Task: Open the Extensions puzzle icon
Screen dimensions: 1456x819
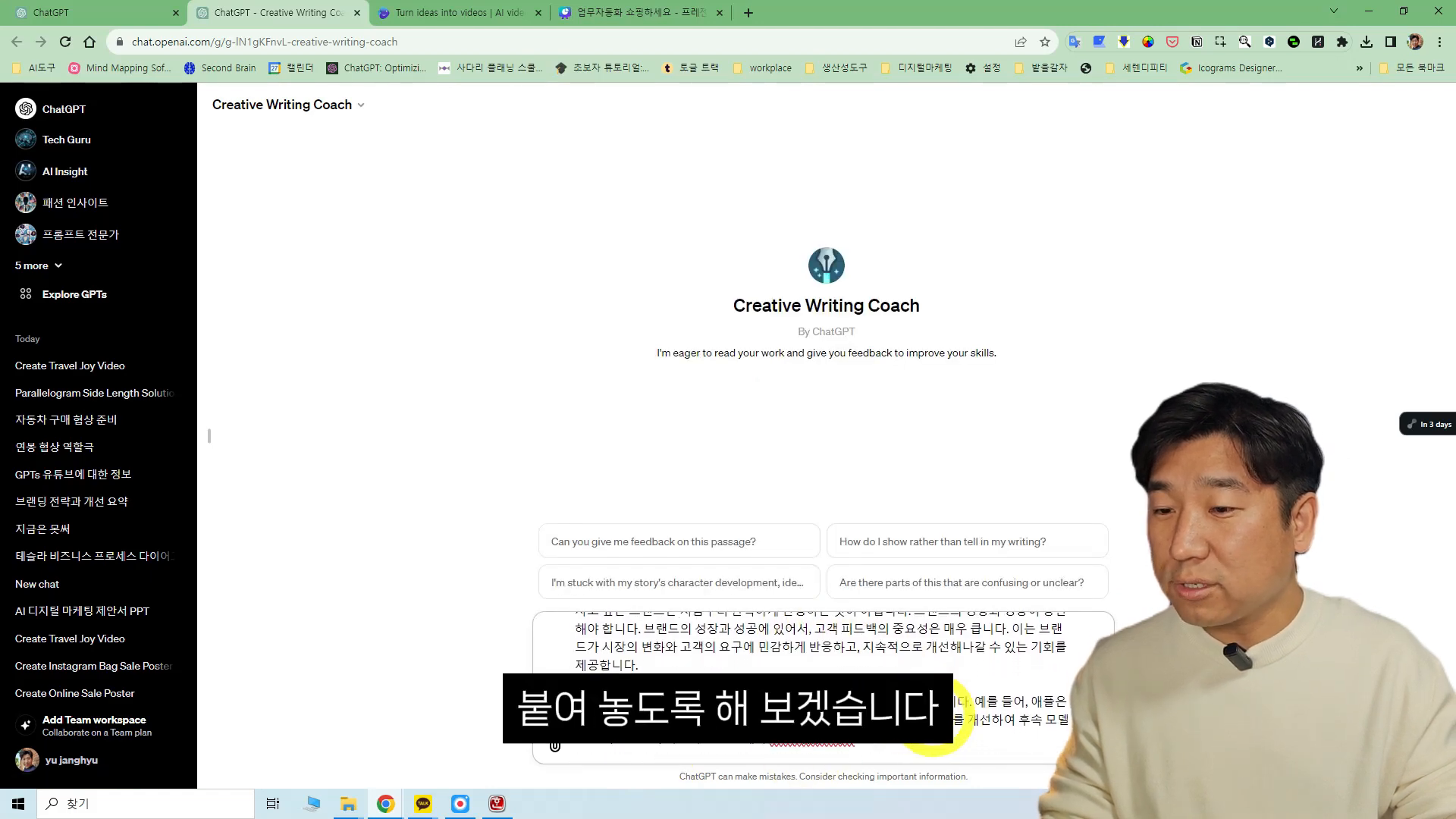Action: (1342, 42)
